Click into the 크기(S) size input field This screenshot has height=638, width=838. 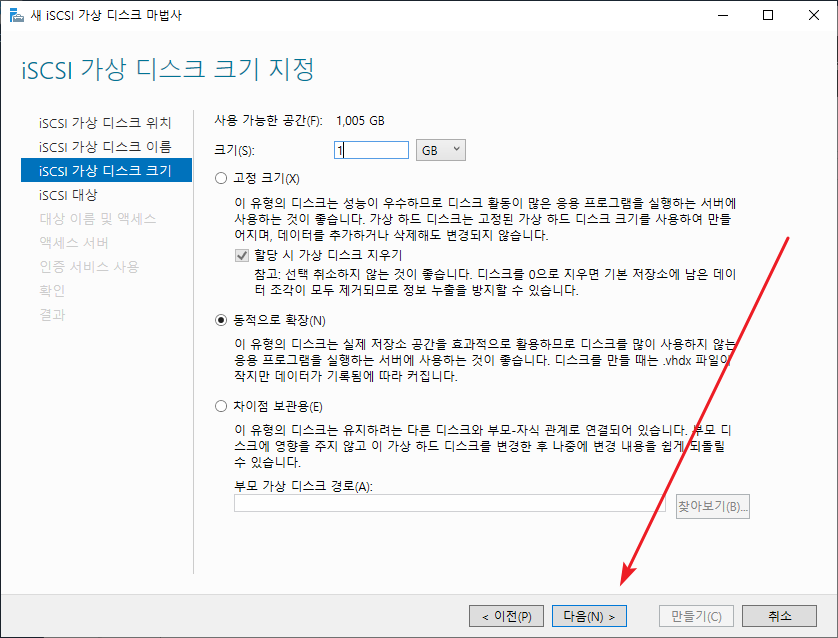click(x=371, y=150)
